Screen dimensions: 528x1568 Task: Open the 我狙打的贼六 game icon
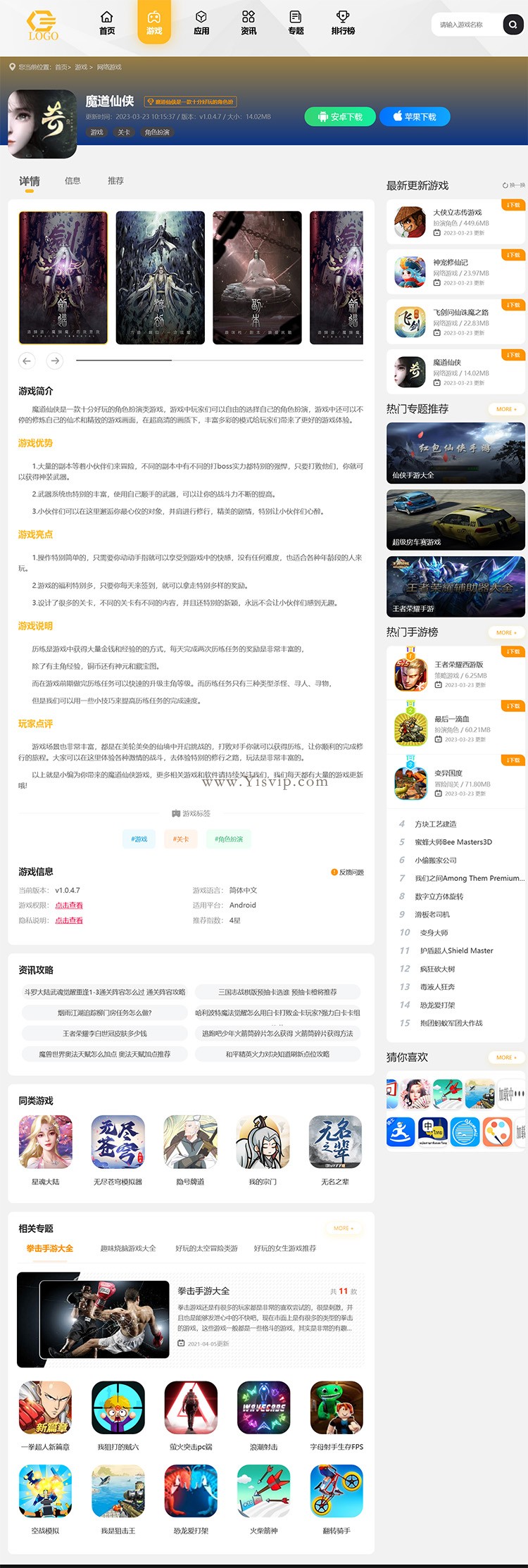[118, 1407]
